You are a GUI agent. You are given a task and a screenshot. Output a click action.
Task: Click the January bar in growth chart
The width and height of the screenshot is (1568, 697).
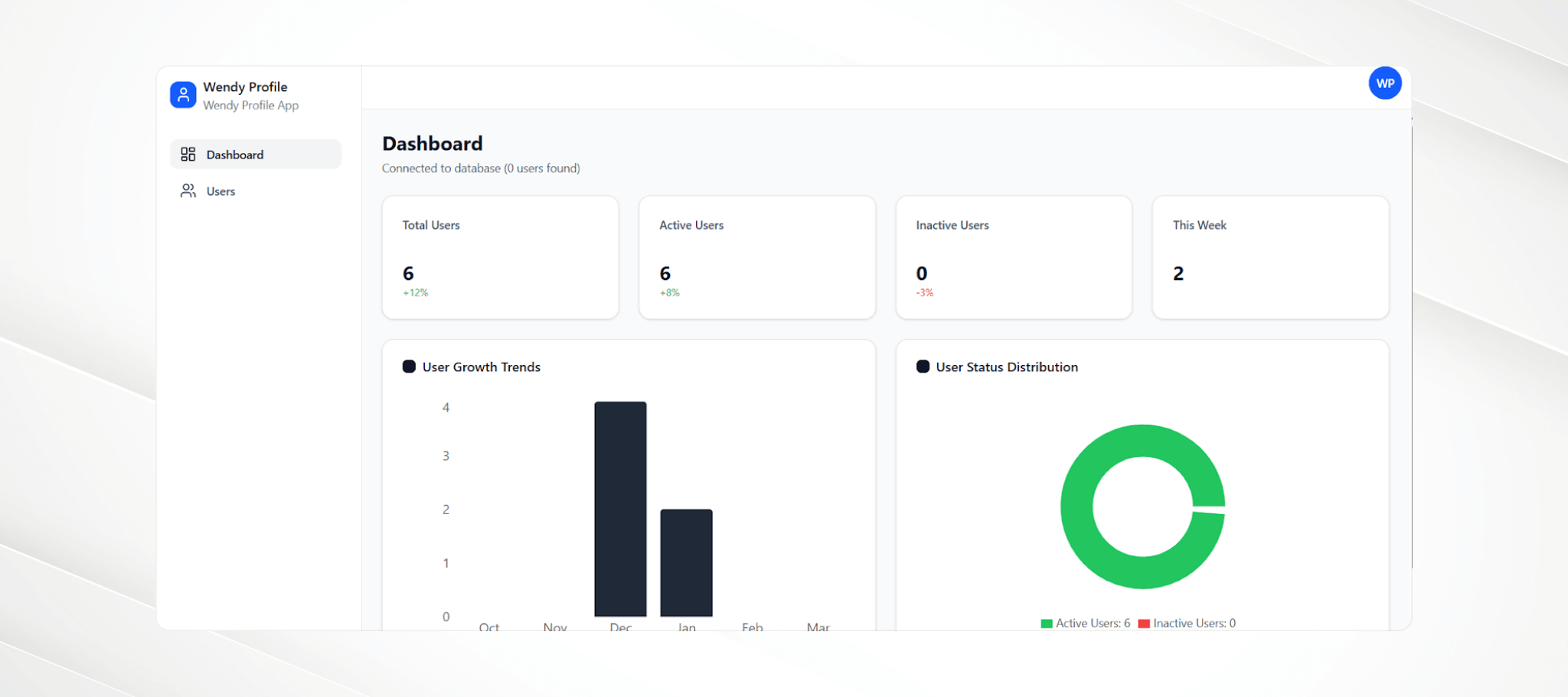point(686,562)
